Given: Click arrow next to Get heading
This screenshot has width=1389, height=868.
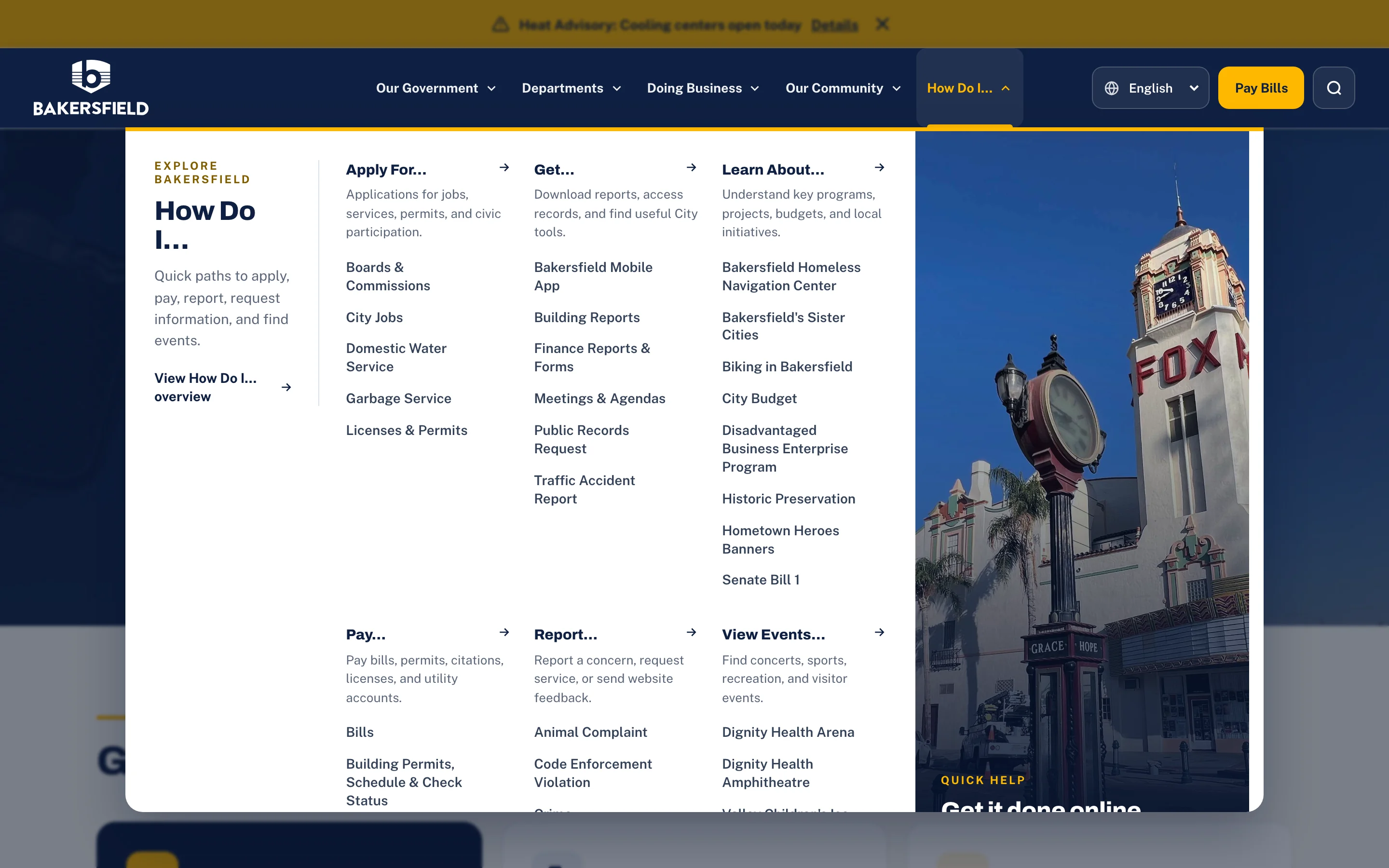Looking at the screenshot, I should [691, 168].
